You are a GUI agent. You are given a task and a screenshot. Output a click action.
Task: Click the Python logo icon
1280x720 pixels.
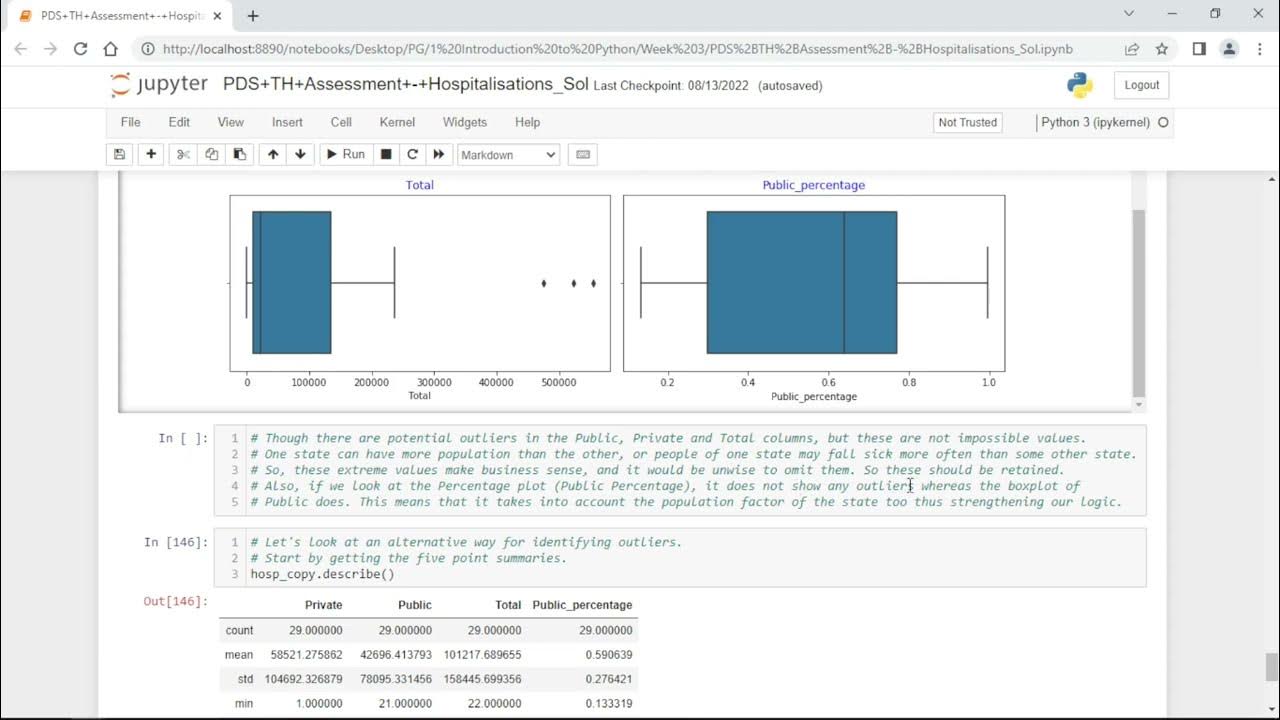(1080, 85)
